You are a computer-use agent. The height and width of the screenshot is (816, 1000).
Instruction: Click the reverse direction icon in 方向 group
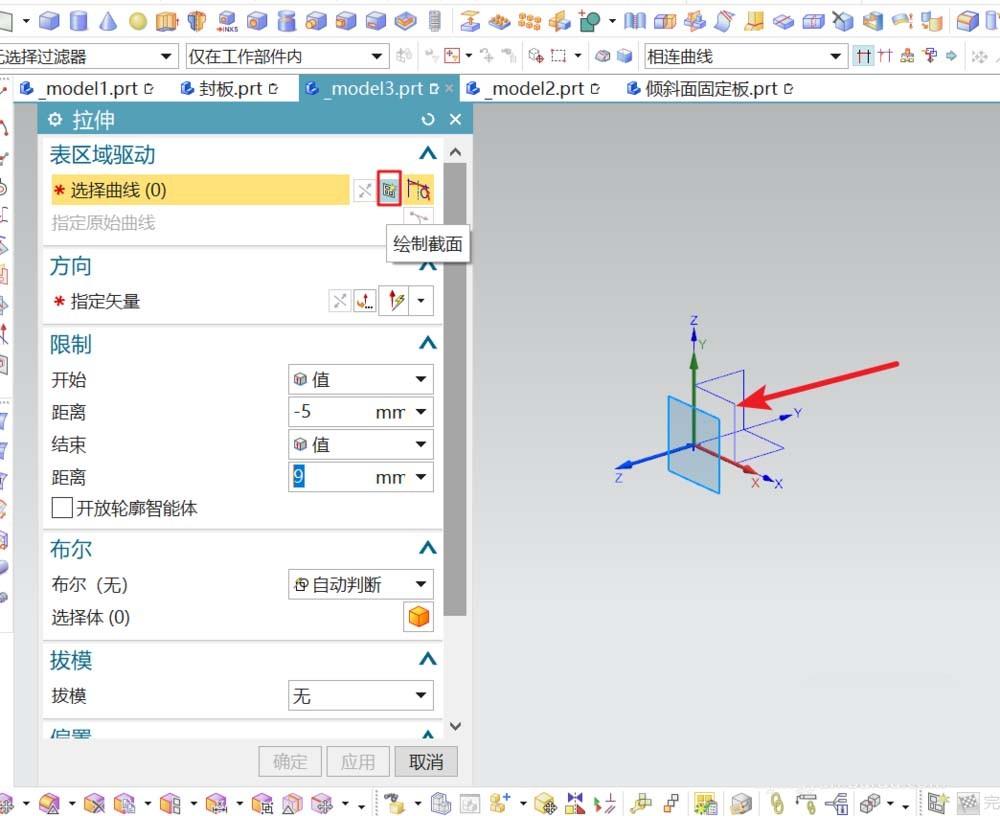tap(340, 300)
